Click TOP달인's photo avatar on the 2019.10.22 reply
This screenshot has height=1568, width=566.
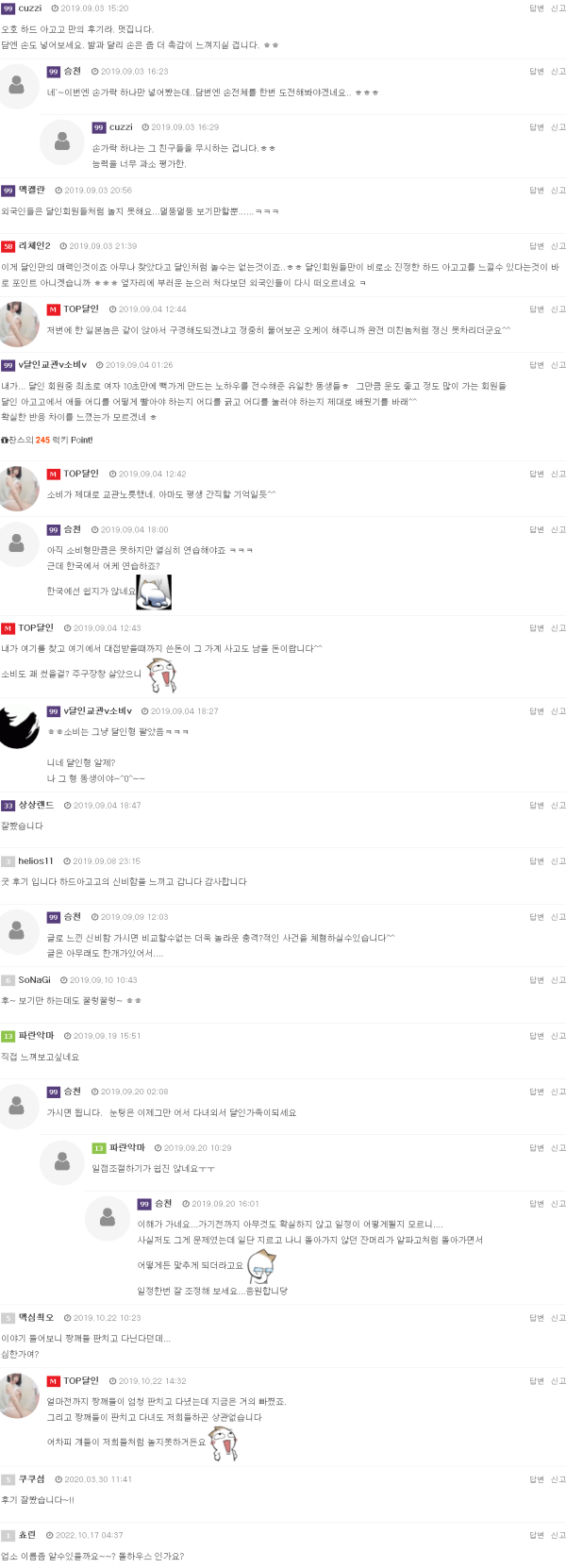[x=19, y=1395]
